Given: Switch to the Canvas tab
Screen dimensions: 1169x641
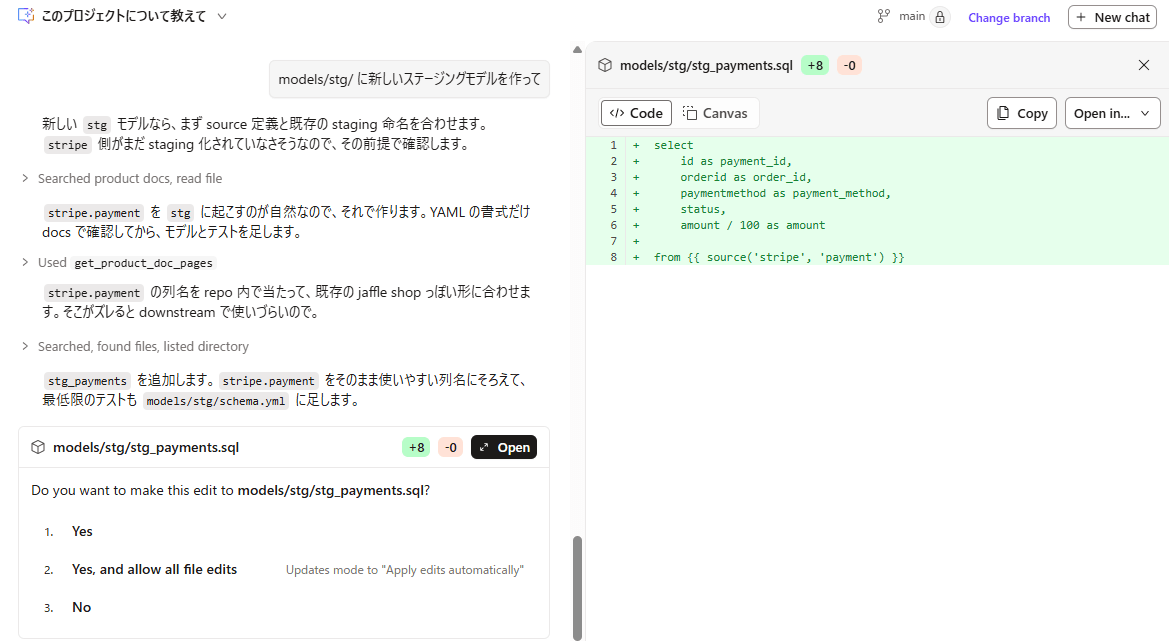Looking at the screenshot, I should pos(715,113).
